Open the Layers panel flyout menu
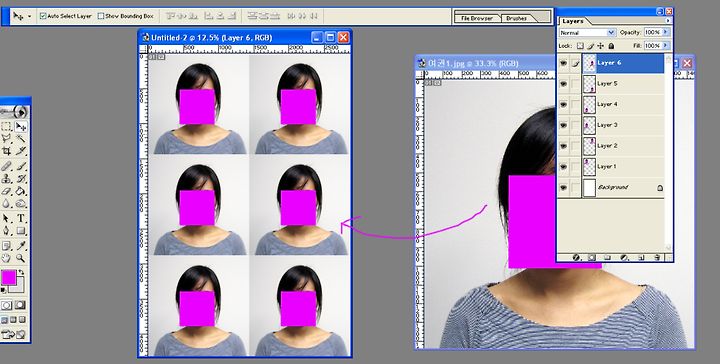The width and height of the screenshot is (720, 364). tap(668, 21)
